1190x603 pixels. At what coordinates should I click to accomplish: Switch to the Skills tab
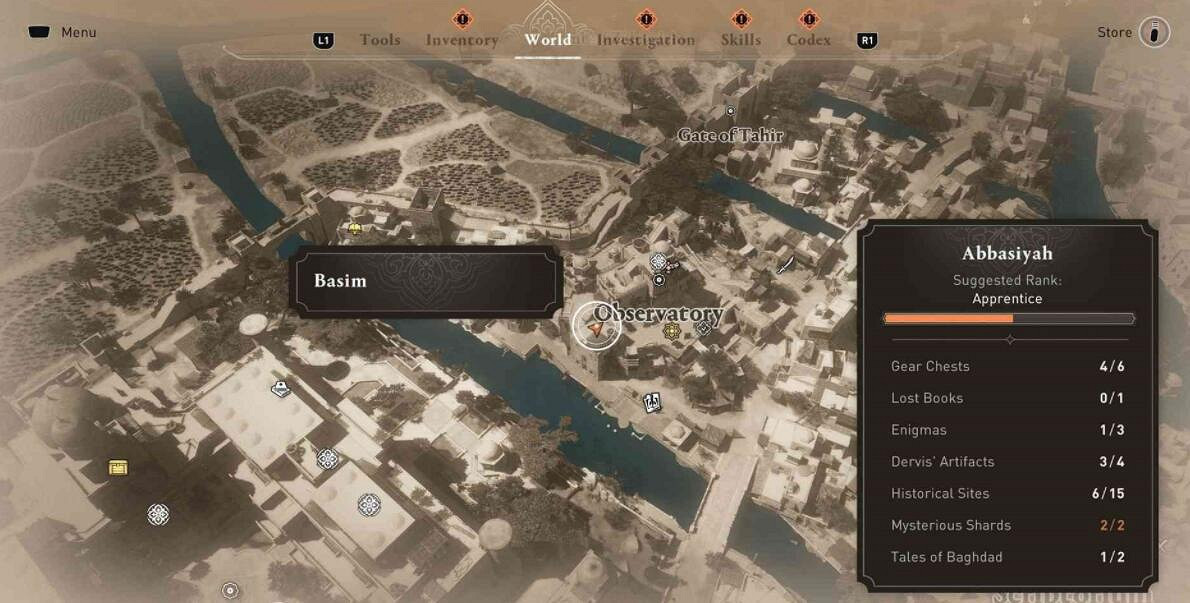pyautogui.click(x=741, y=39)
